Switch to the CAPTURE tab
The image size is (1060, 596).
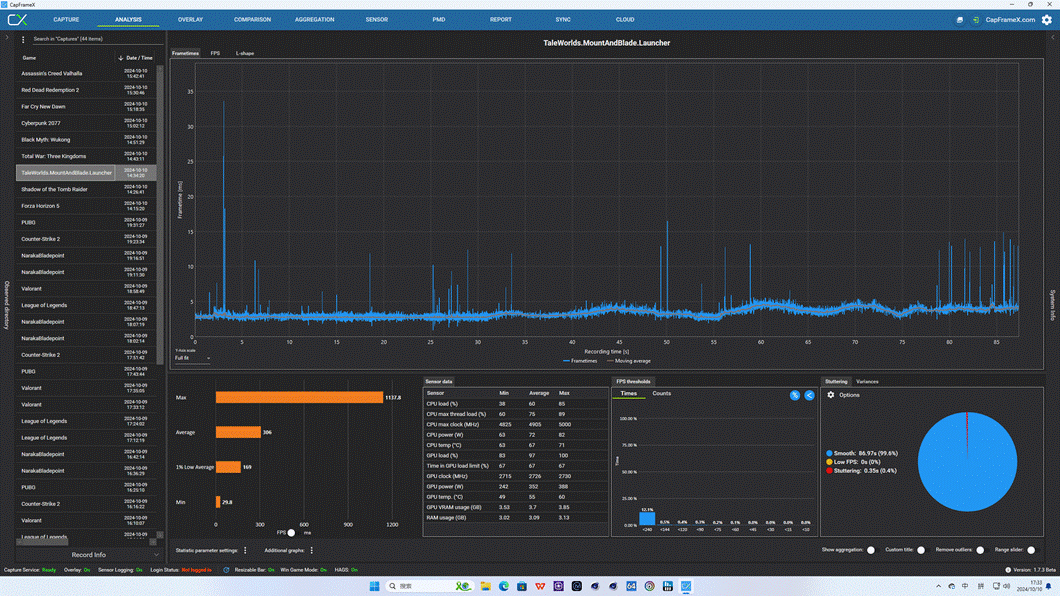[x=66, y=20]
